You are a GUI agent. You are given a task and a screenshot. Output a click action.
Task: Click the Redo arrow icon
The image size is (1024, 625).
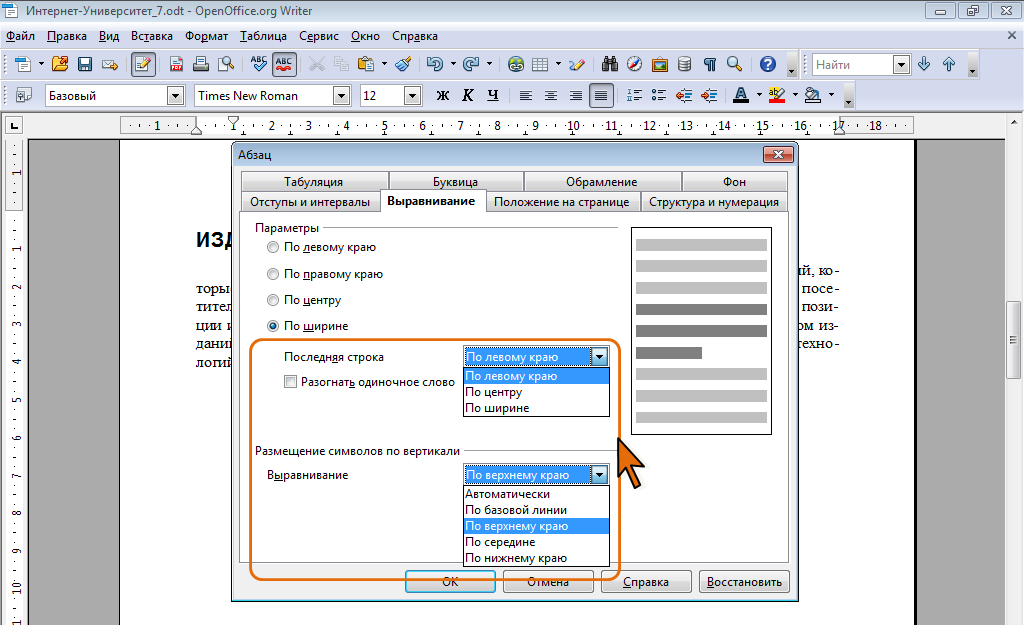click(470, 64)
